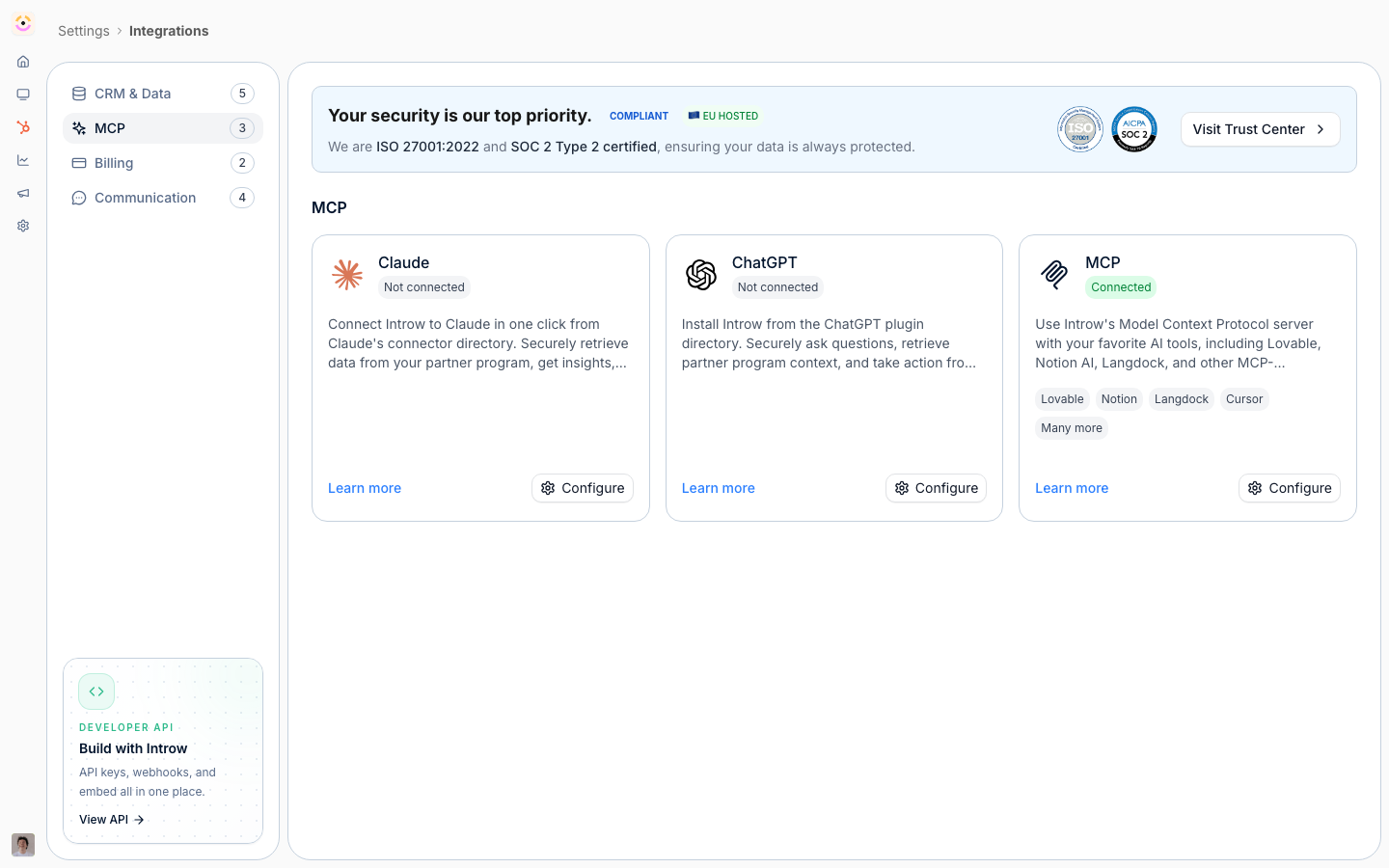Go to the Home icon in sidebar
The image size is (1389, 868).
point(23,62)
